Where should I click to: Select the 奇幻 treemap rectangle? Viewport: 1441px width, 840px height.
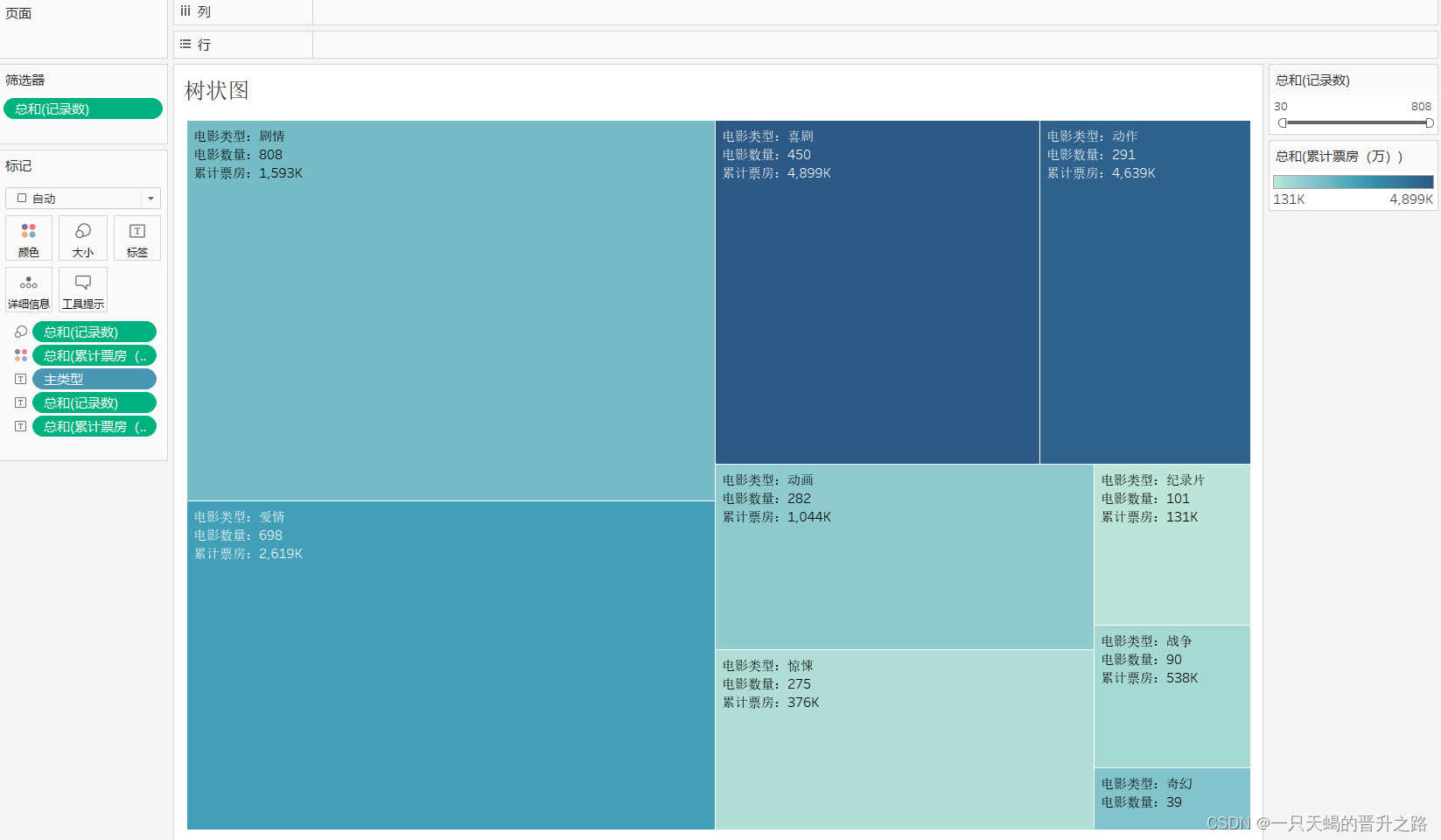point(1172,799)
